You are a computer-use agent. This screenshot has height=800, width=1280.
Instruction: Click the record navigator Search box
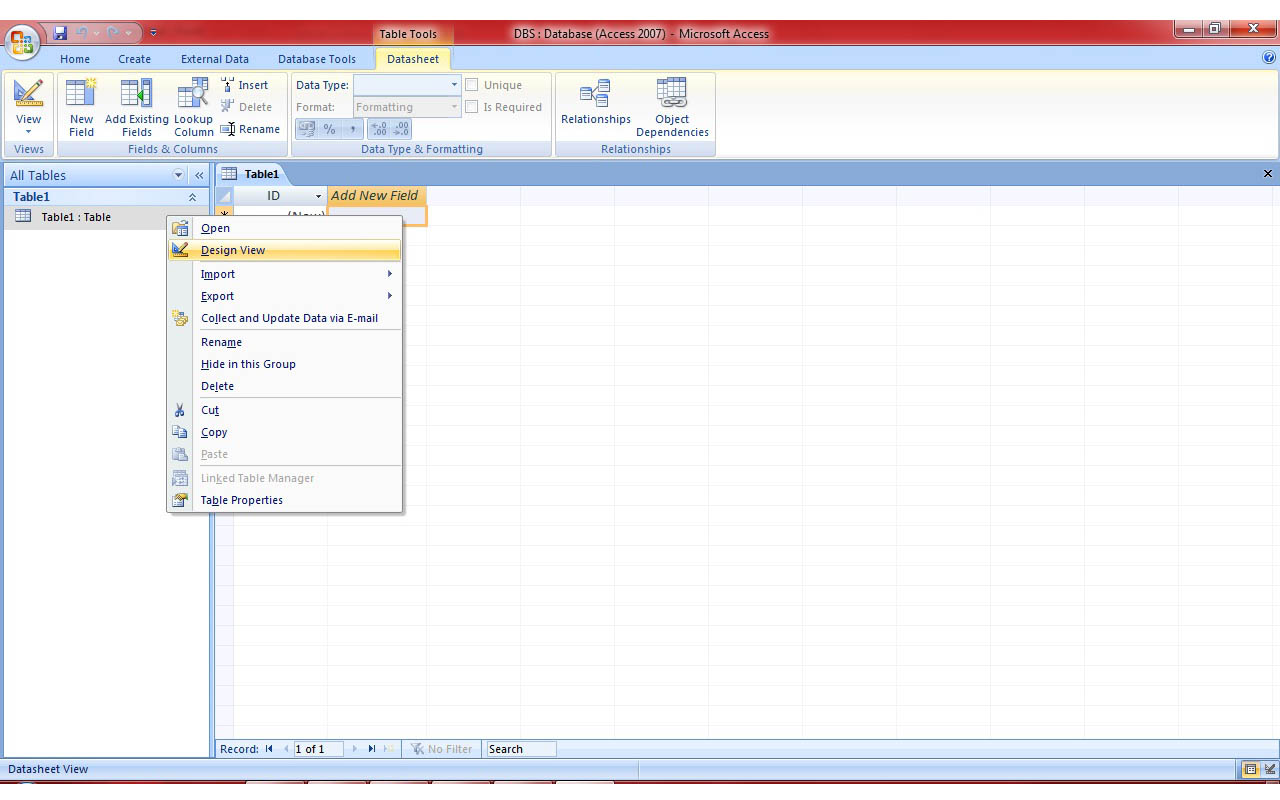(x=520, y=749)
